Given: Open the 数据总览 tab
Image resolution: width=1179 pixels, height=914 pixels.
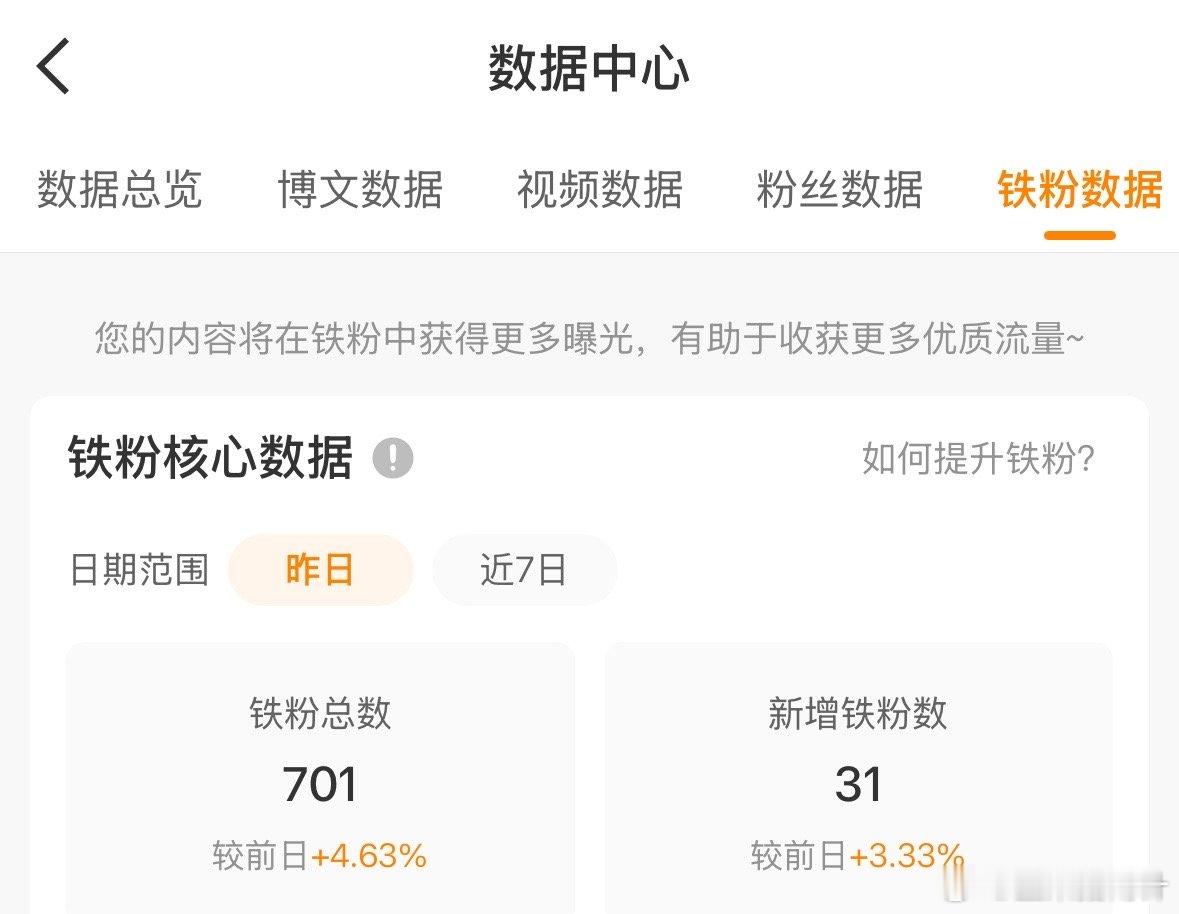Looking at the screenshot, I should tap(120, 191).
